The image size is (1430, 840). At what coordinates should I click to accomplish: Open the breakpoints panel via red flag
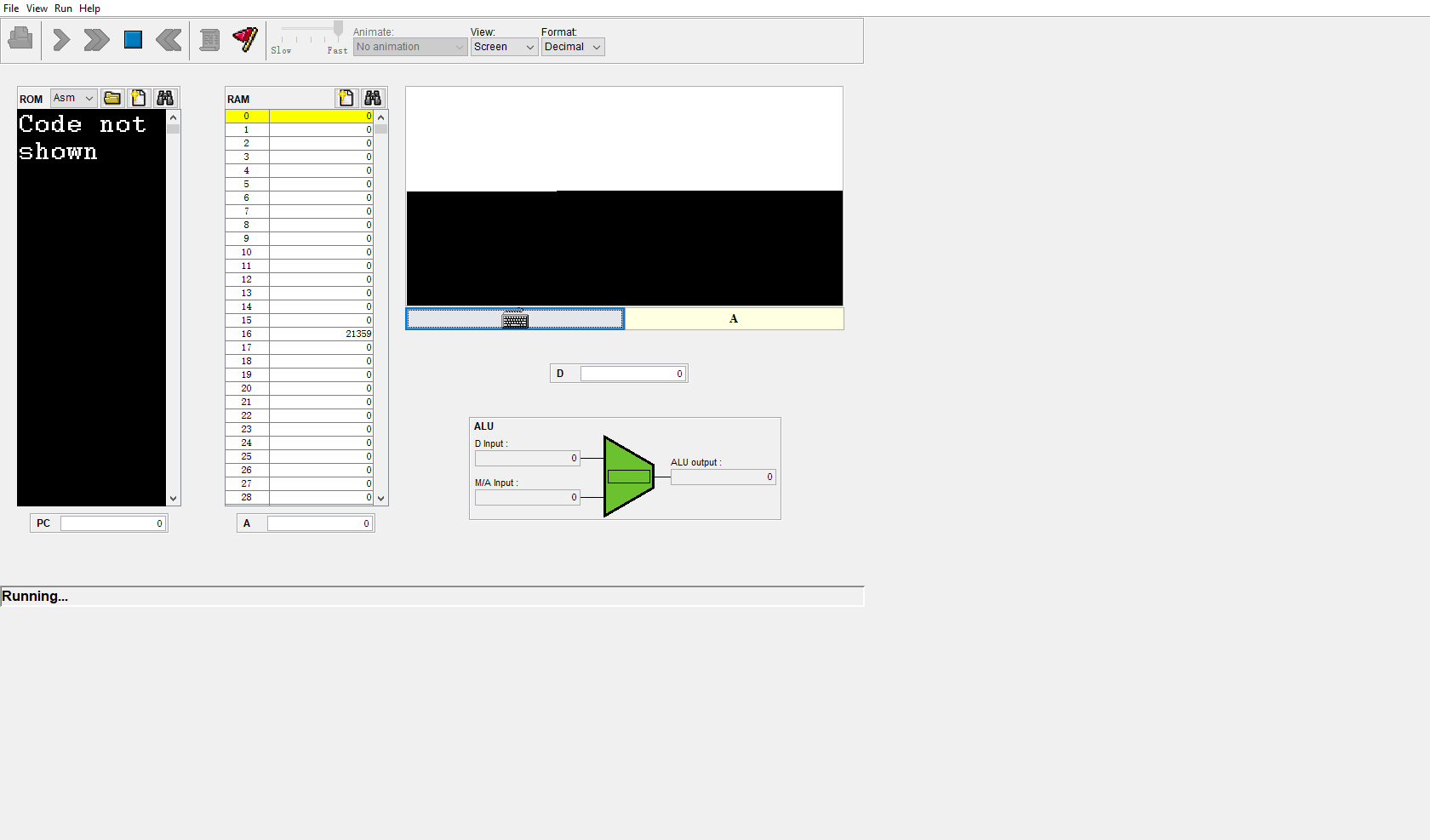[245, 39]
